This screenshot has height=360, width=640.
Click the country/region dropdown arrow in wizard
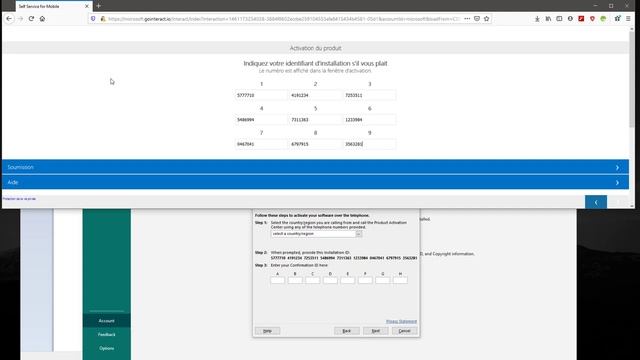pos(359,234)
